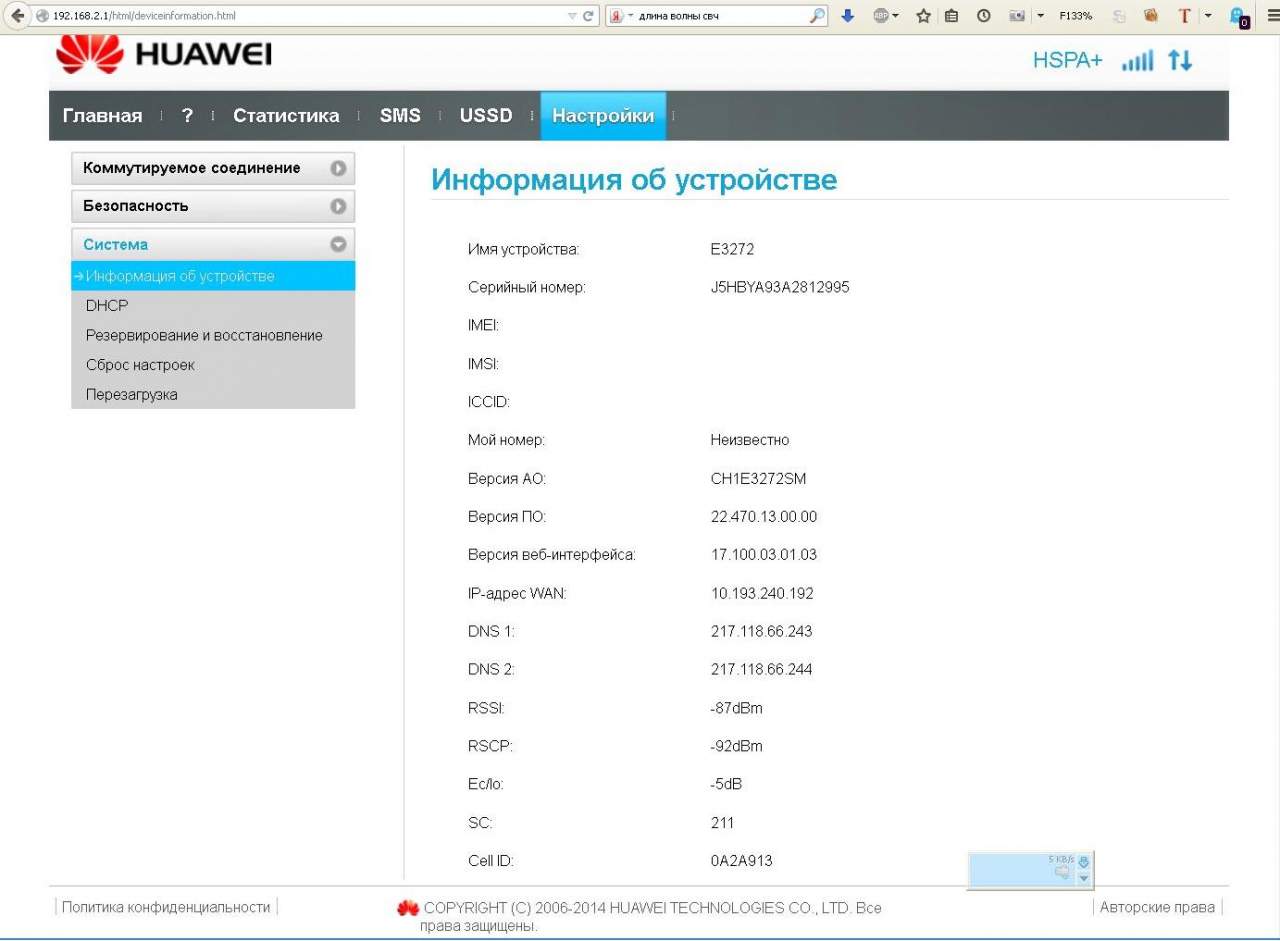Select the Настройки tab
Viewport: 1280px width, 941px height.
coord(603,116)
